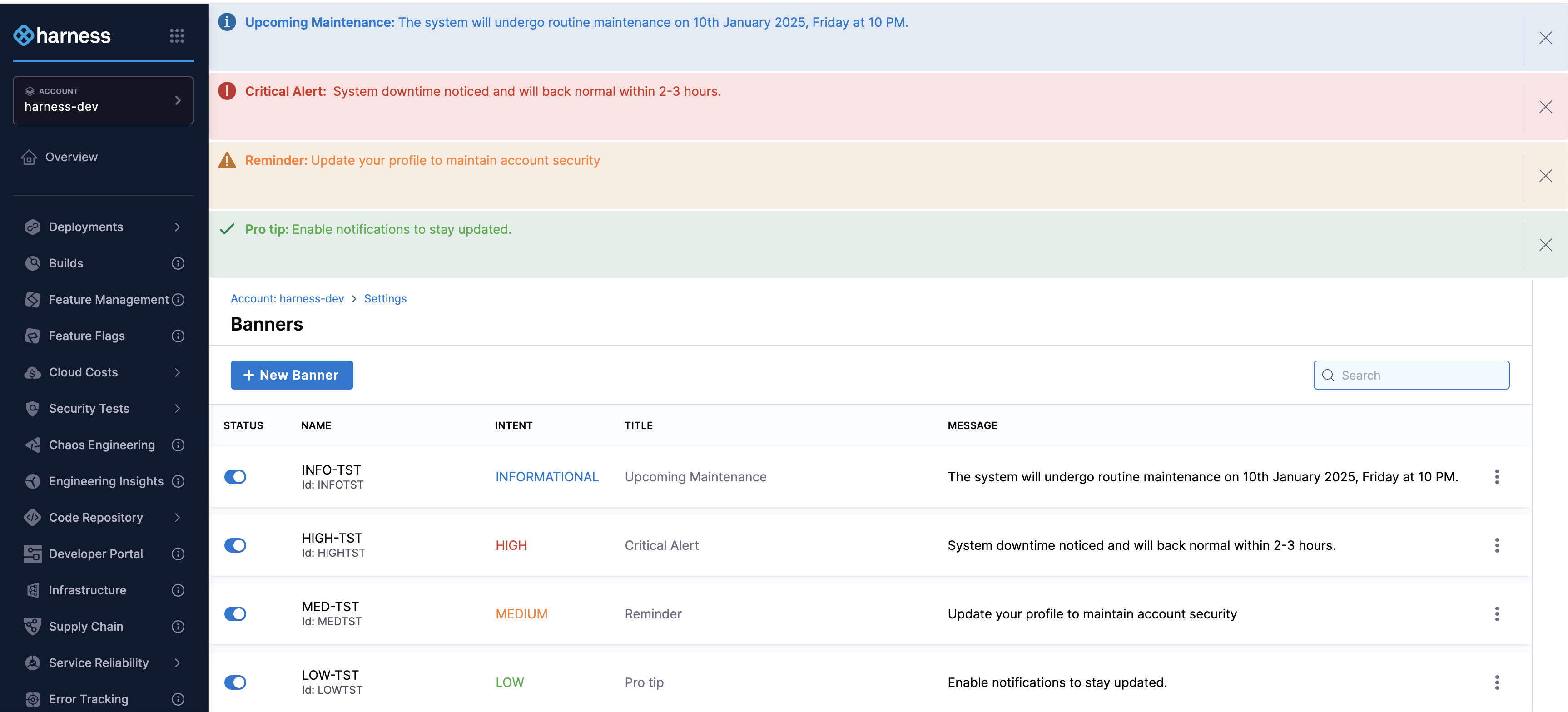The height and width of the screenshot is (712, 1568).
Task: Open kebab menu for HIGH-TST banner
Action: click(1496, 545)
